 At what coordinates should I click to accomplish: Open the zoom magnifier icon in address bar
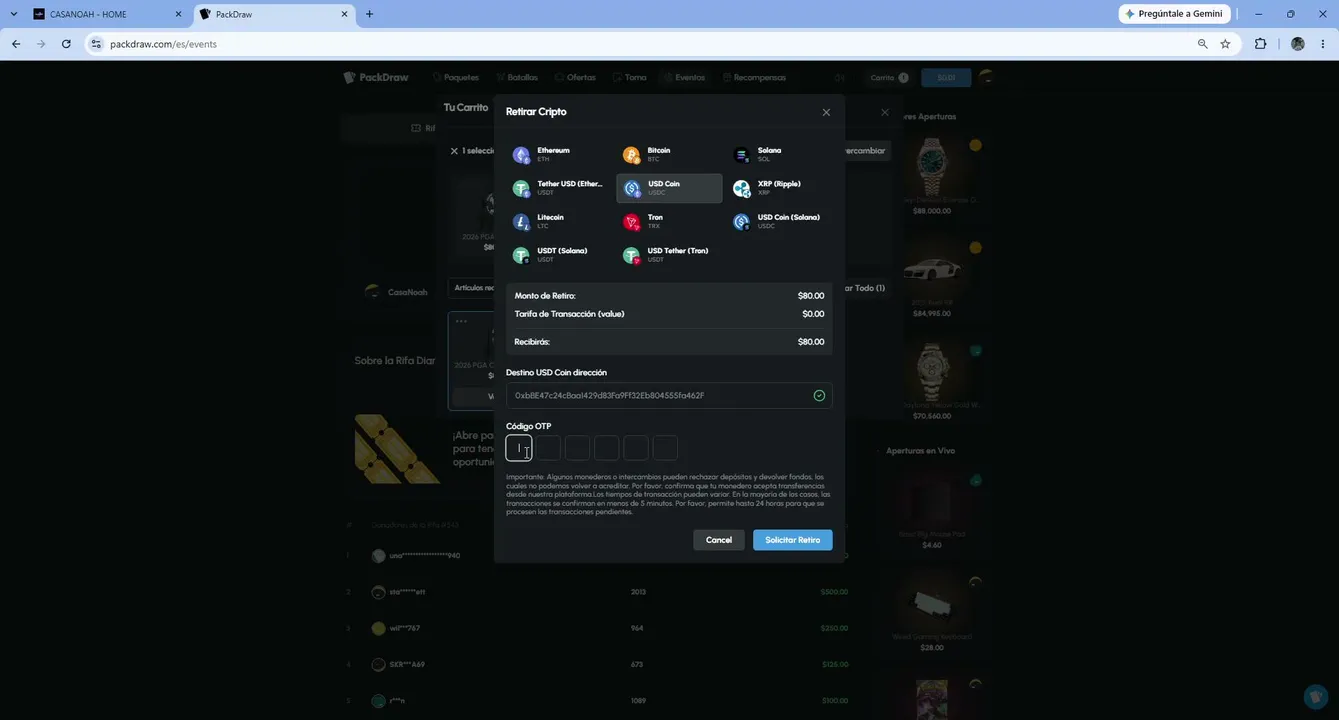[x=1203, y=44]
